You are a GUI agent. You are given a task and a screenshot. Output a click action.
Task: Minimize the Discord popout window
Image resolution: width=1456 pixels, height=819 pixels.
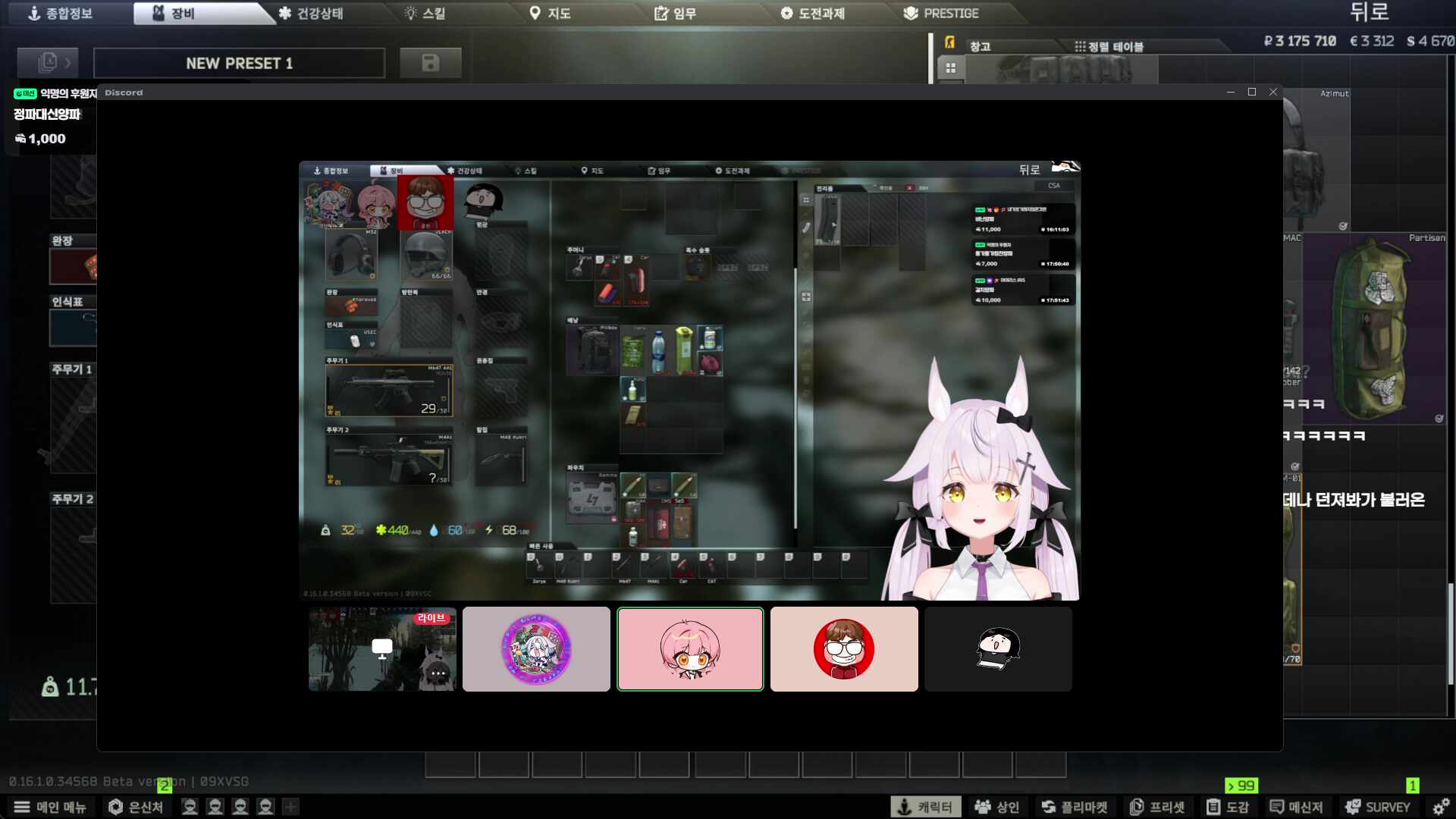pyautogui.click(x=1231, y=92)
